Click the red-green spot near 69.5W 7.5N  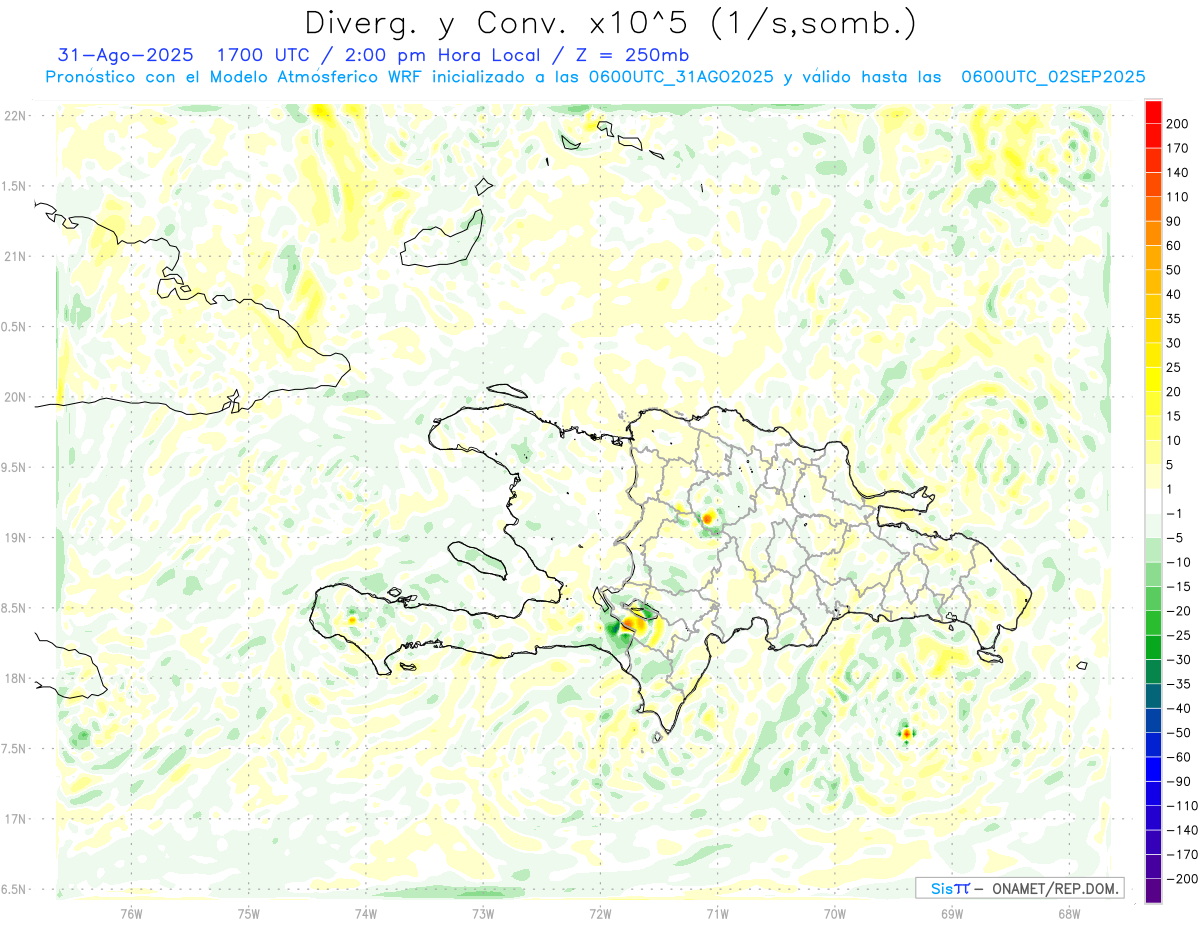point(906,733)
